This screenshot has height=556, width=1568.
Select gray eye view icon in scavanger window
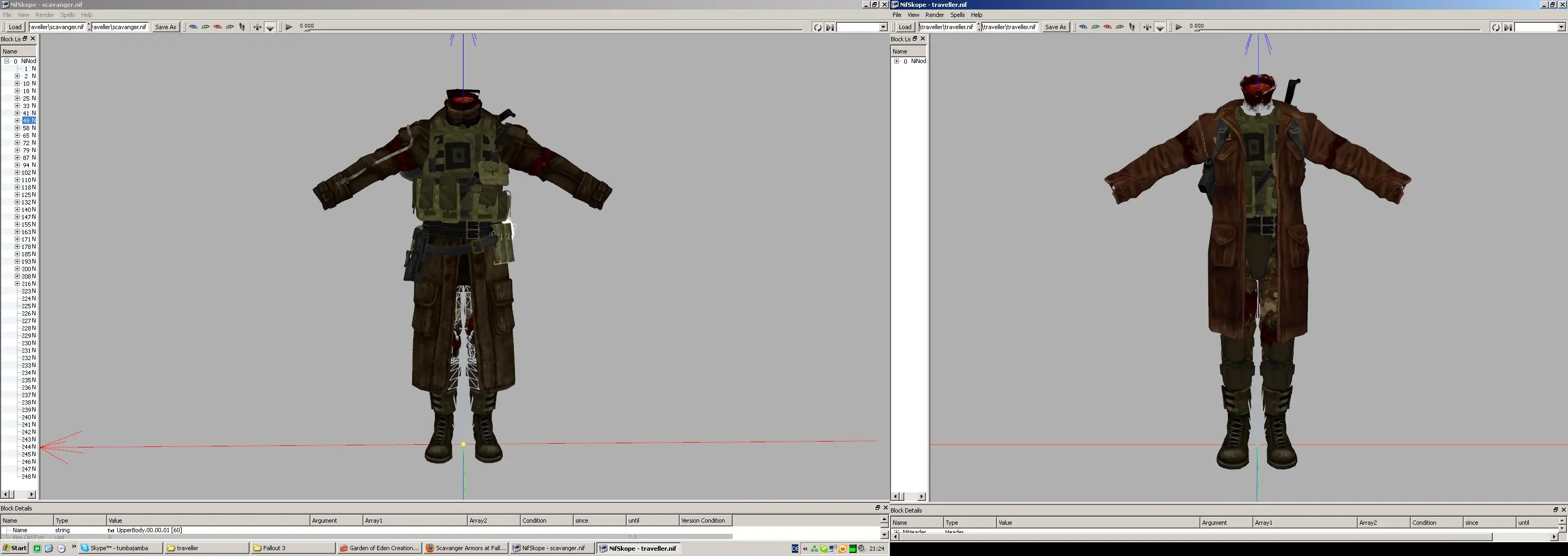pos(229,27)
